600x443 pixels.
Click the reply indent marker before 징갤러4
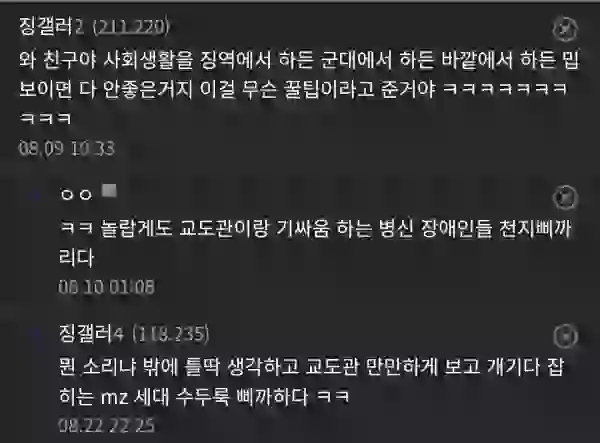[37, 333]
